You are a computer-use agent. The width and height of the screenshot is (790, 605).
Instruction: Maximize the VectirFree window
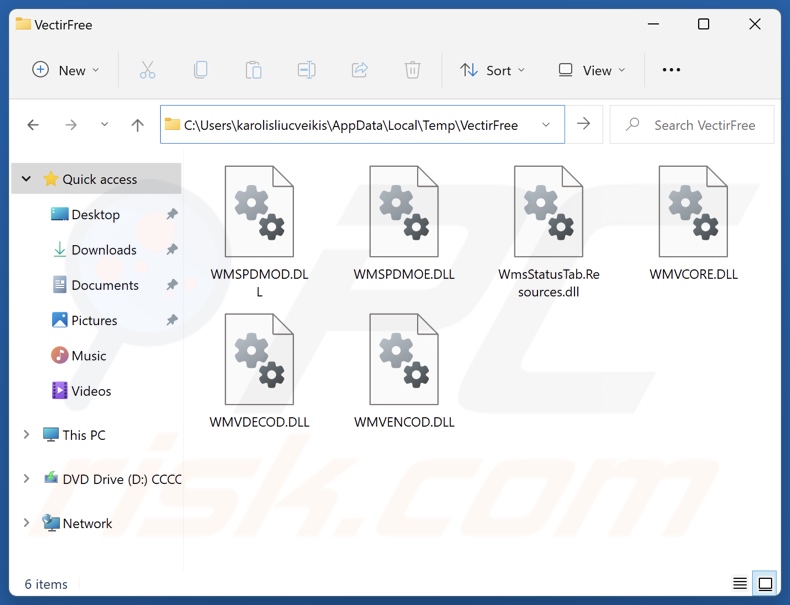(x=703, y=24)
